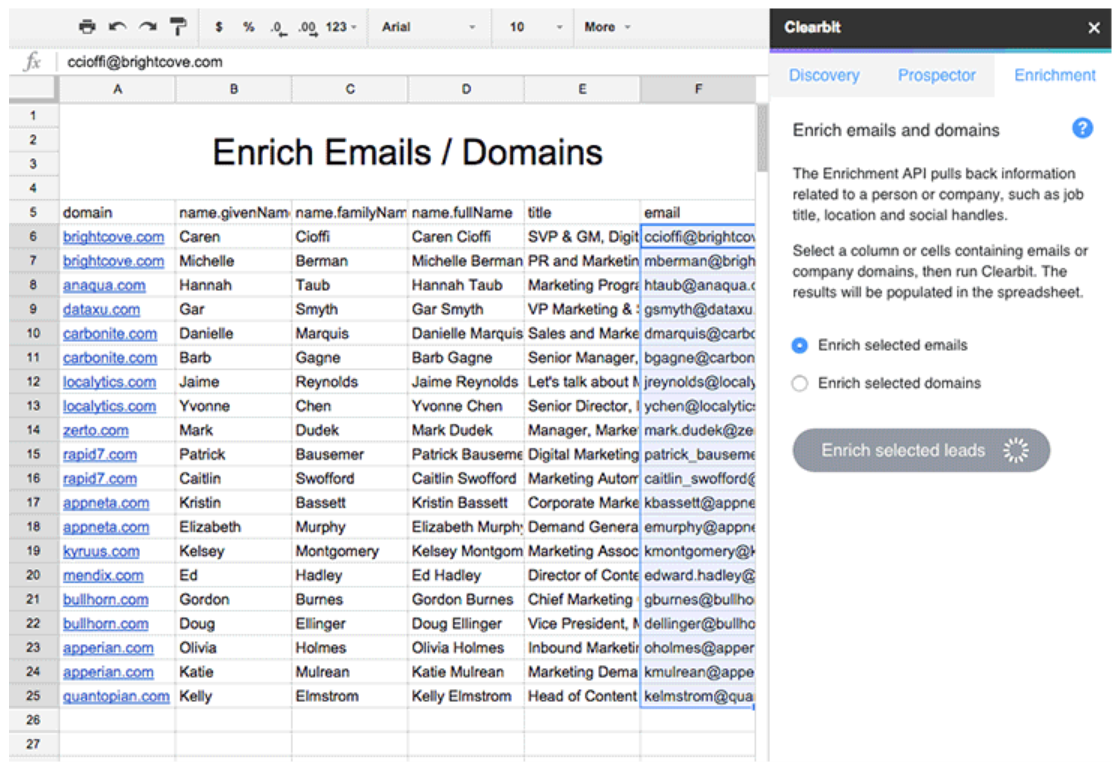
Task: Select Enrich selected domains radio option
Action: click(x=799, y=384)
